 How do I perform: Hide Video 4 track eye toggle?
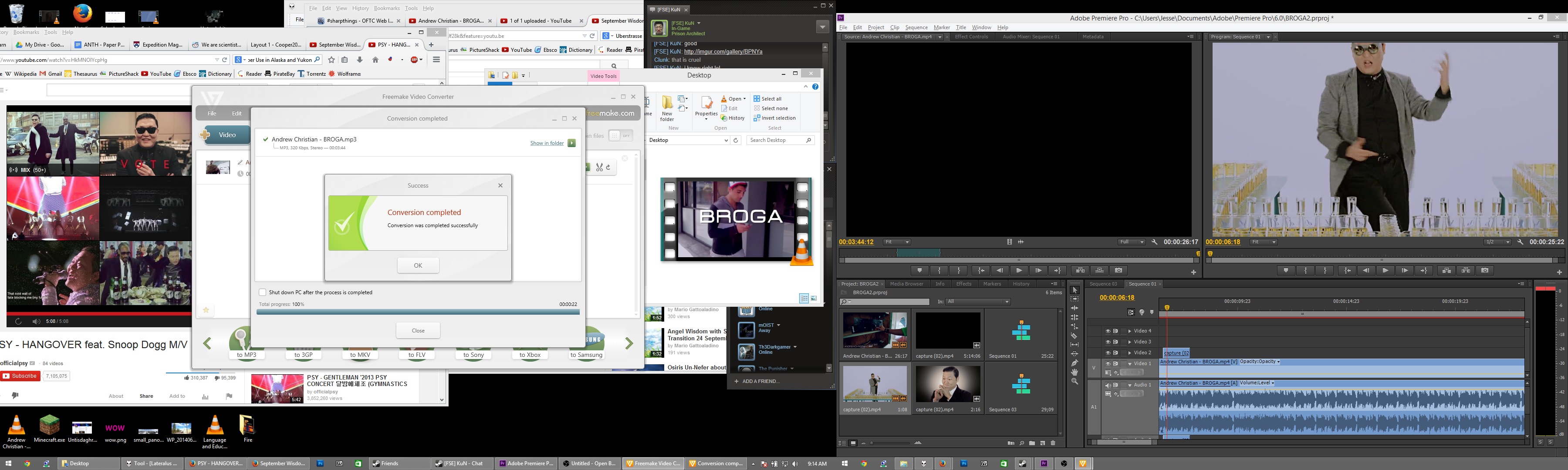pyautogui.click(x=1108, y=331)
